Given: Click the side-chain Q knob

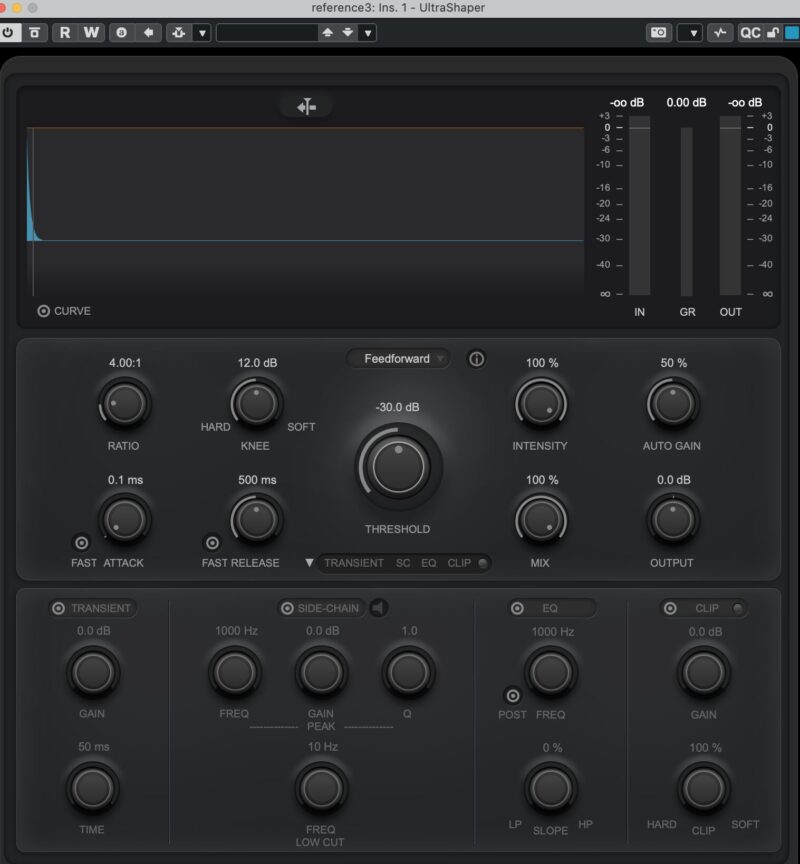Looking at the screenshot, I should point(408,672).
